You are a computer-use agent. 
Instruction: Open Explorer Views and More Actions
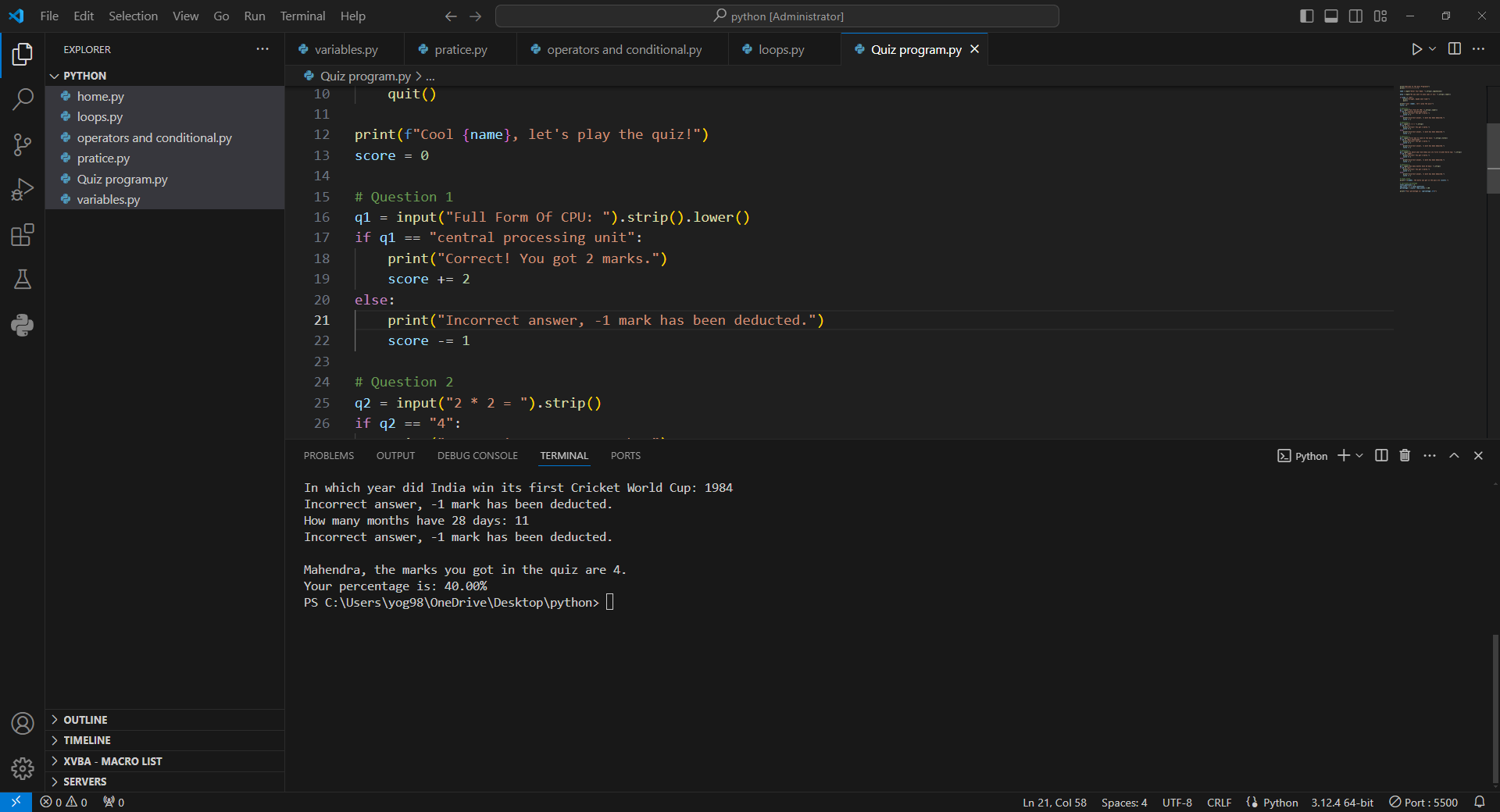(262, 49)
